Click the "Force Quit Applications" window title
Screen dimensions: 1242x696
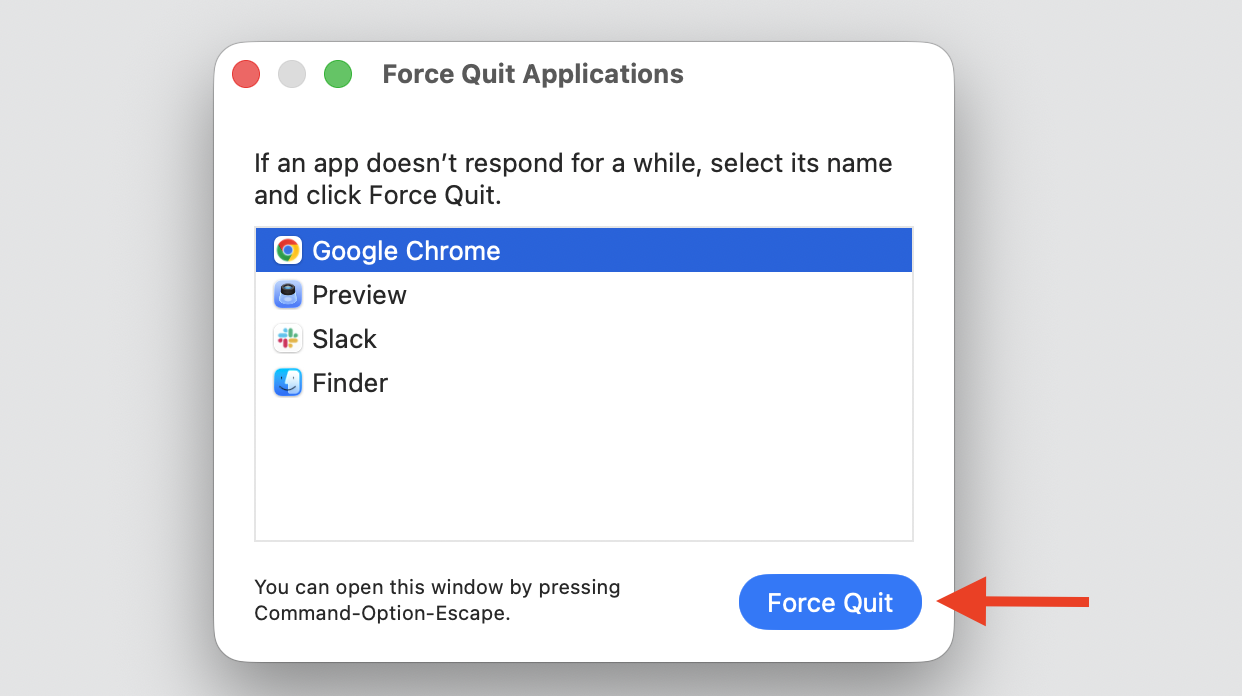pyautogui.click(x=533, y=74)
